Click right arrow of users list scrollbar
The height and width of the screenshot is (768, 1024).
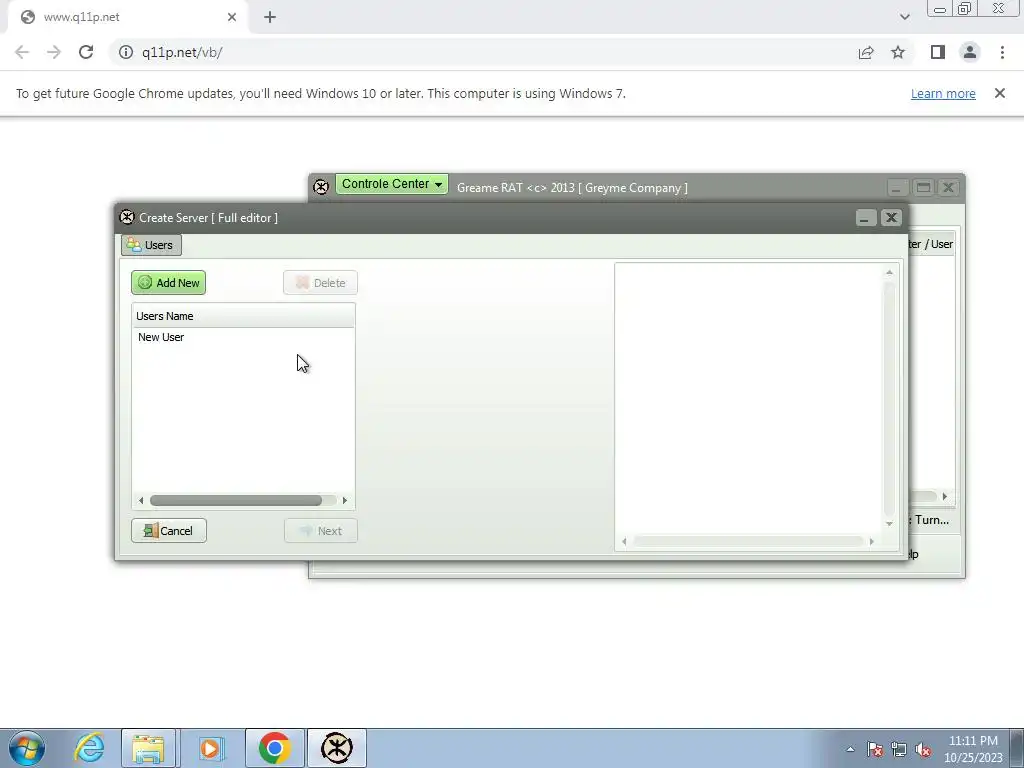tap(345, 501)
